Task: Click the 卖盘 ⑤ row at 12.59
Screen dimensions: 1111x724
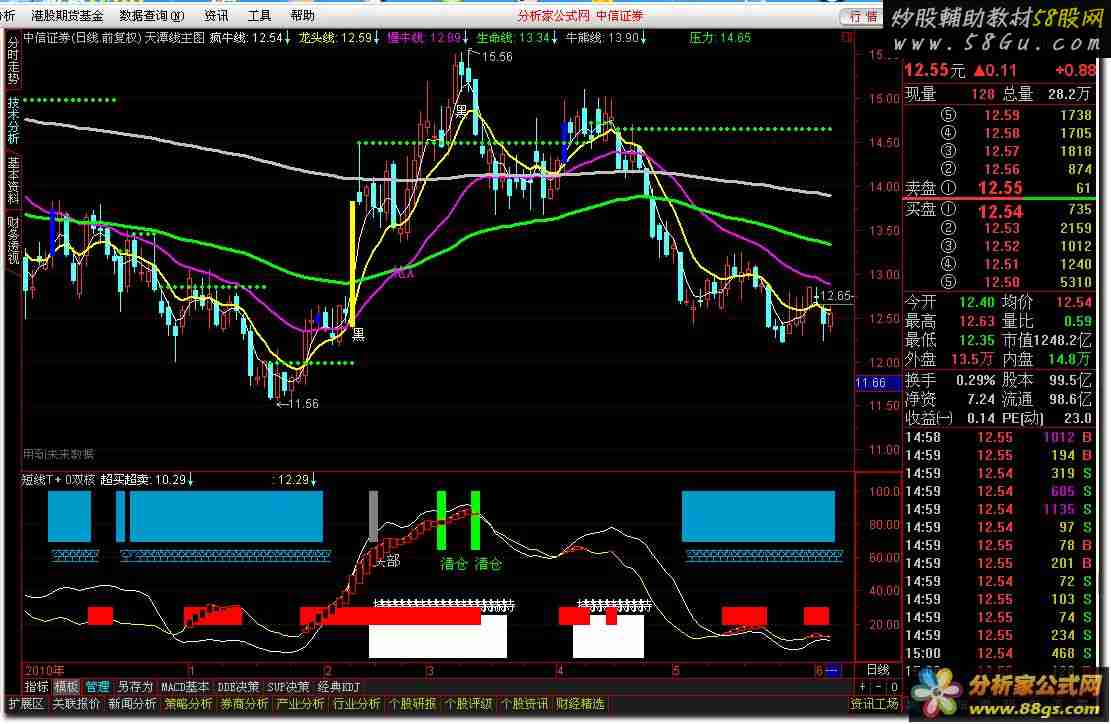Action: tap(999, 115)
